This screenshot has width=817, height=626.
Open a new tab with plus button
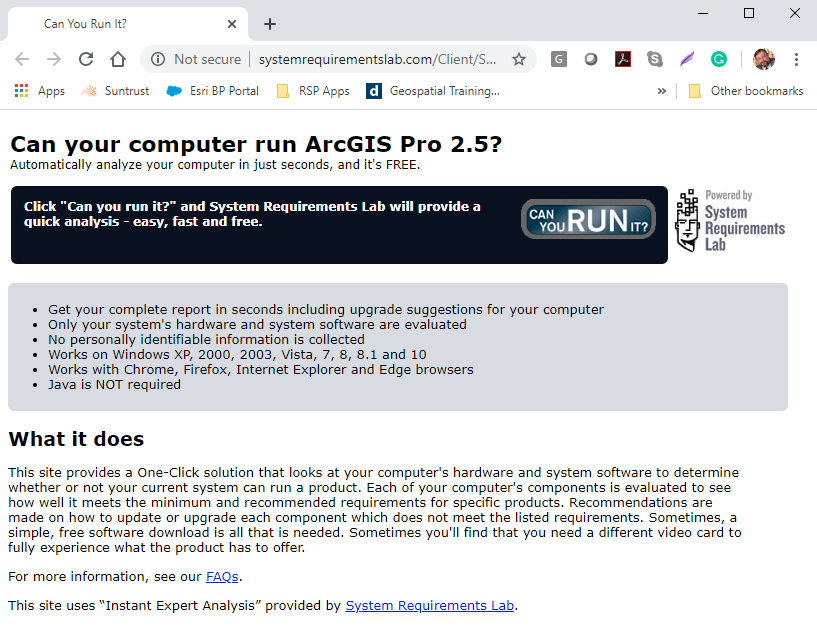point(270,24)
